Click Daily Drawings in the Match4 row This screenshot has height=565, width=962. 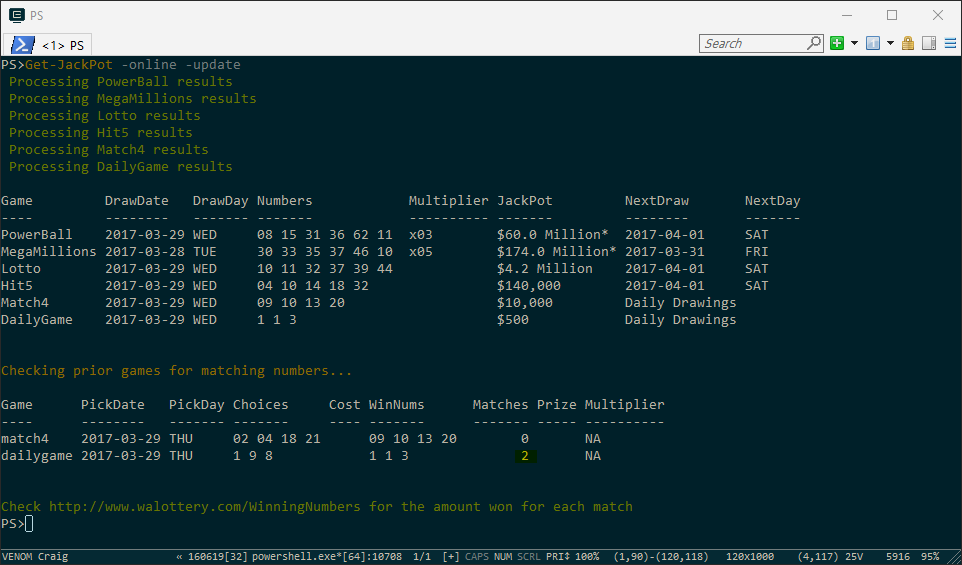(680, 303)
